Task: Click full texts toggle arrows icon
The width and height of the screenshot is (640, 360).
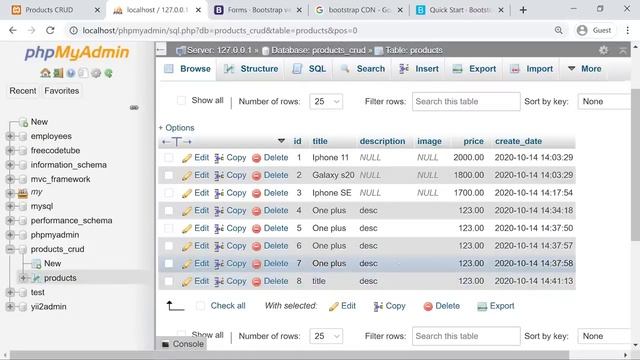Action: pyautogui.click(x=176, y=142)
